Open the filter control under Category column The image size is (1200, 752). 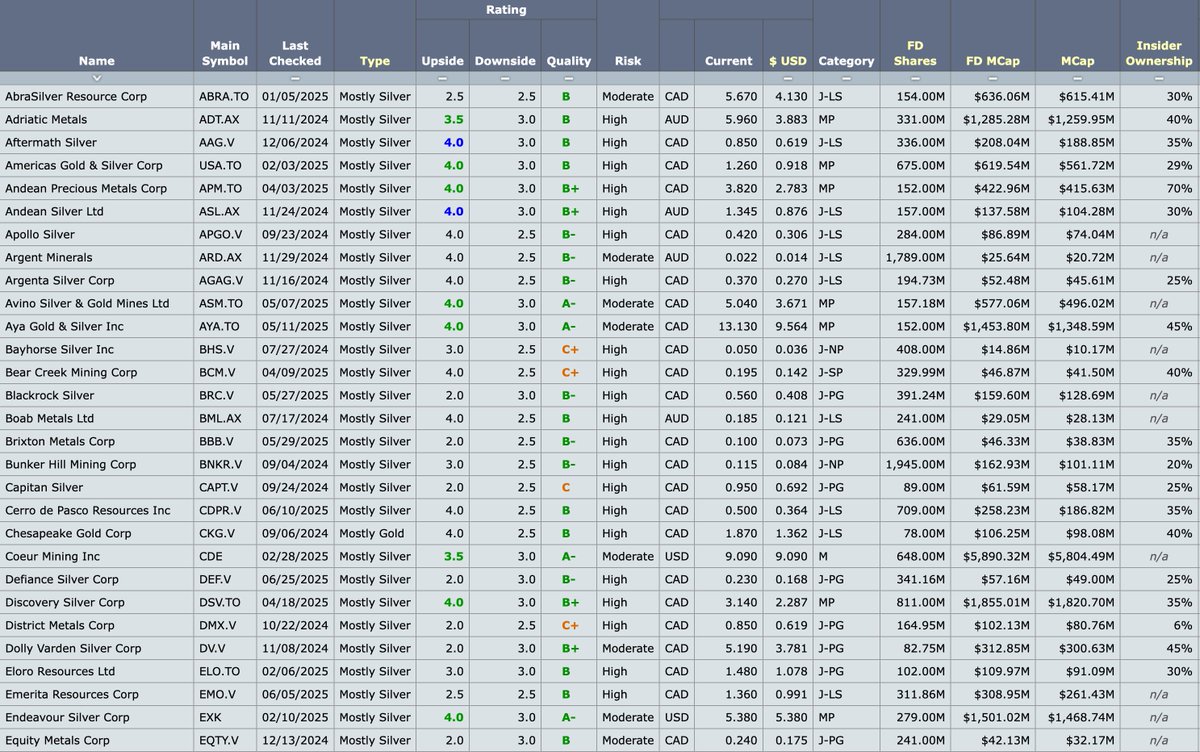tap(846, 78)
